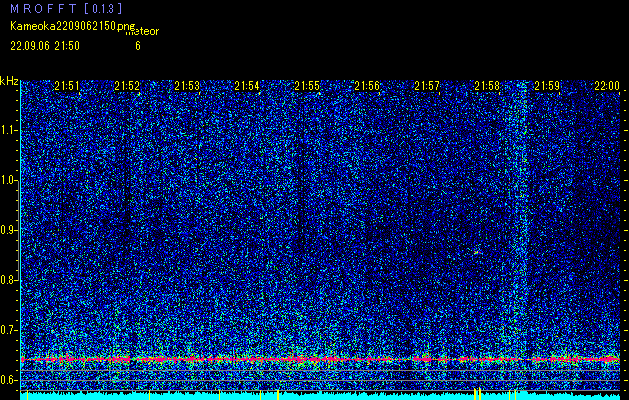Click the 21:53 time label
Image resolution: width=629 pixels, height=400 pixels.
pos(187,86)
